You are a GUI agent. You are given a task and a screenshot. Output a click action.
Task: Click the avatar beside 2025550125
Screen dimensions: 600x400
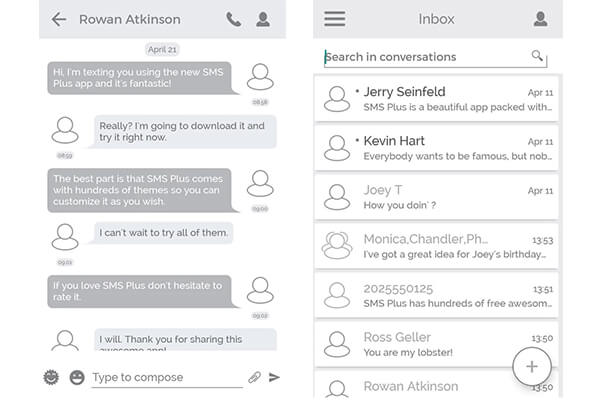pyautogui.click(x=337, y=295)
